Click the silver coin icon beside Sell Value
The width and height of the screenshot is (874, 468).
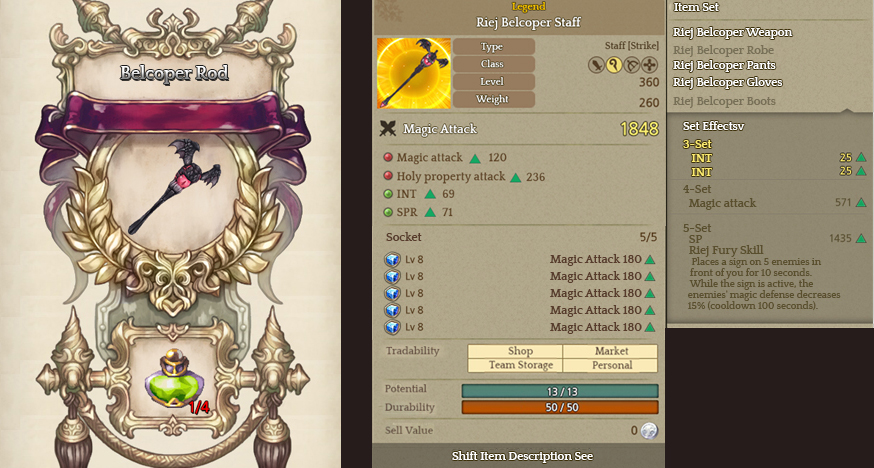coord(649,431)
